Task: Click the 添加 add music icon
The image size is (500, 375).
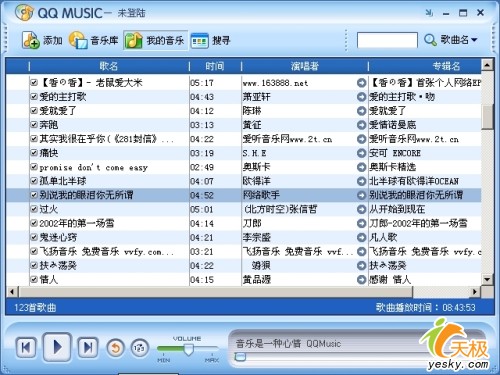Action: point(31,40)
